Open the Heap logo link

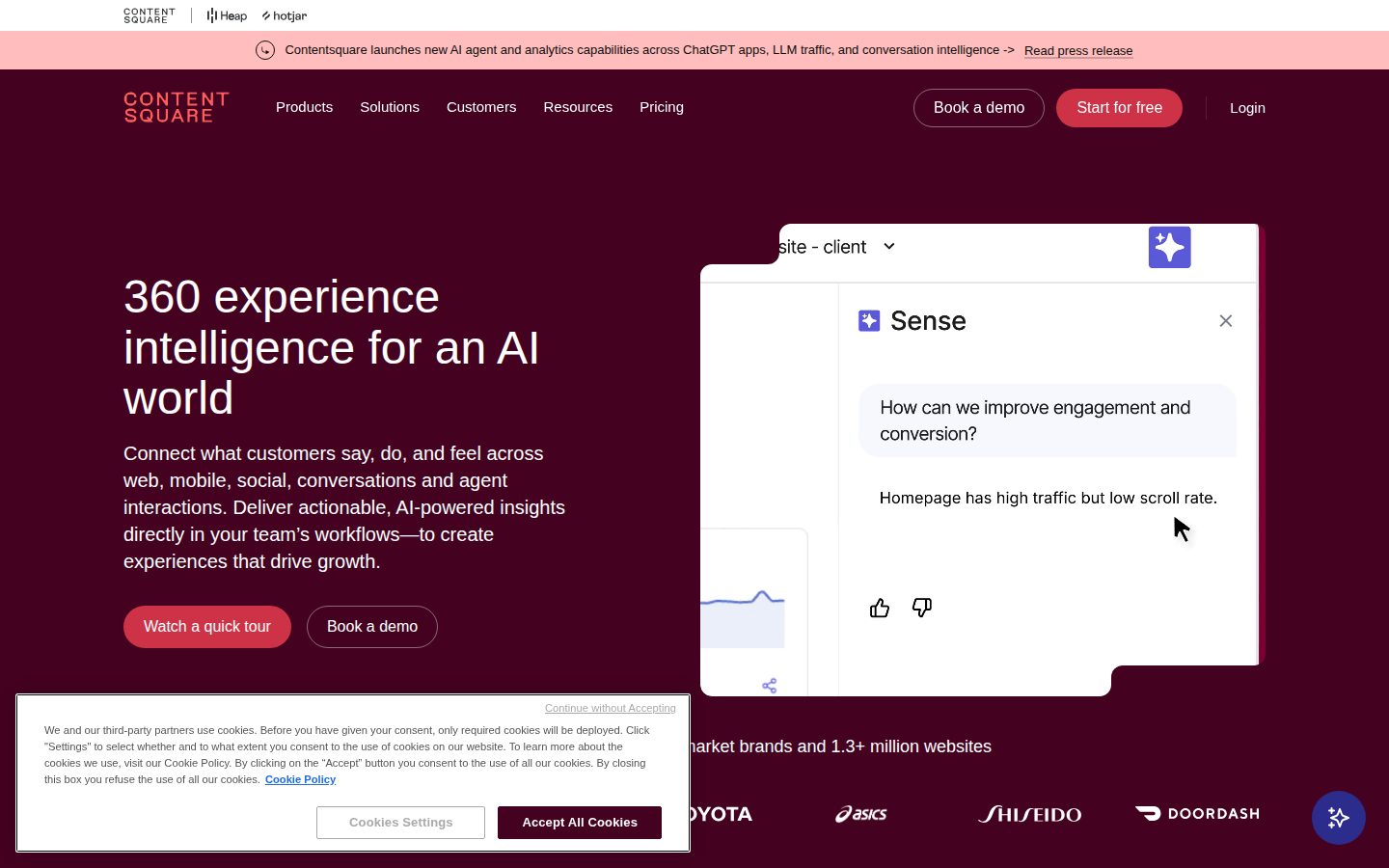point(227,15)
